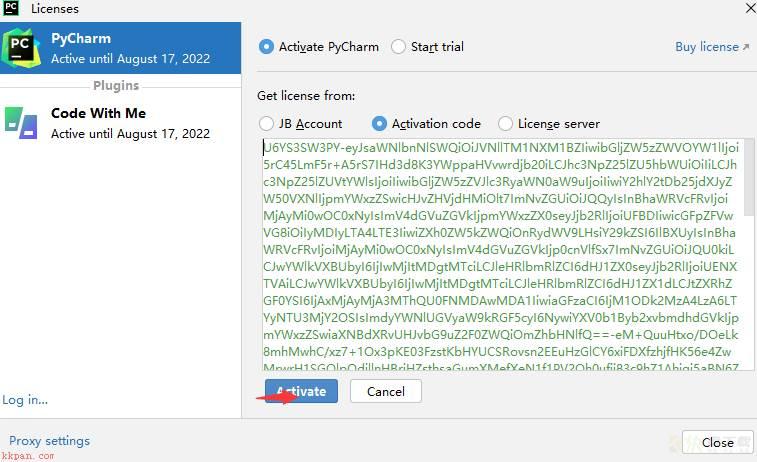
Task: Click the Cancel button
Action: click(x=386, y=391)
